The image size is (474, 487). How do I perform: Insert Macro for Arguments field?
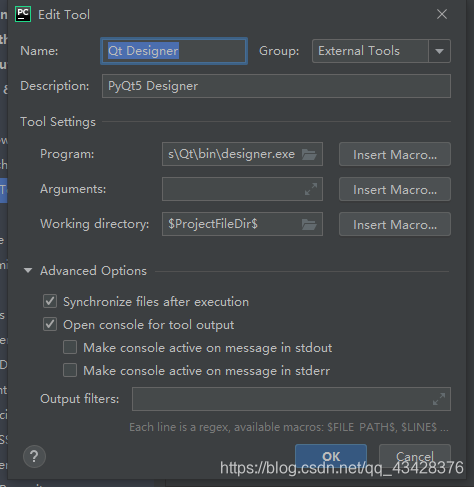pyautogui.click(x=395, y=189)
